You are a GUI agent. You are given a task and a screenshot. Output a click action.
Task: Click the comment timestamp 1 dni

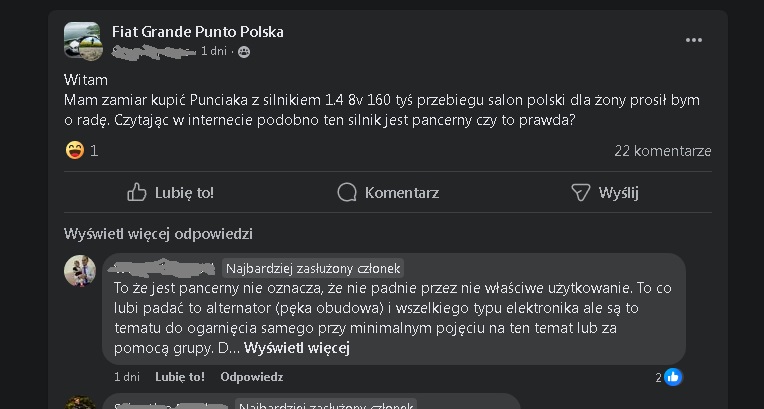click(x=127, y=377)
